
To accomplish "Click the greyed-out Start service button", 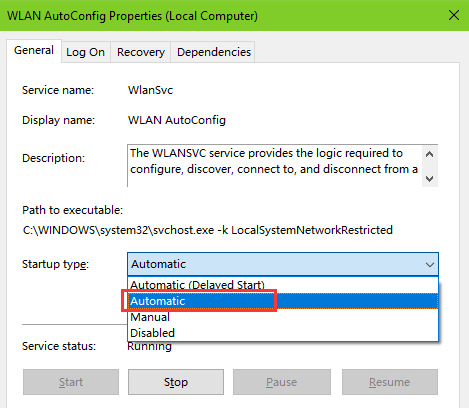I will pyautogui.click(x=71, y=382).
